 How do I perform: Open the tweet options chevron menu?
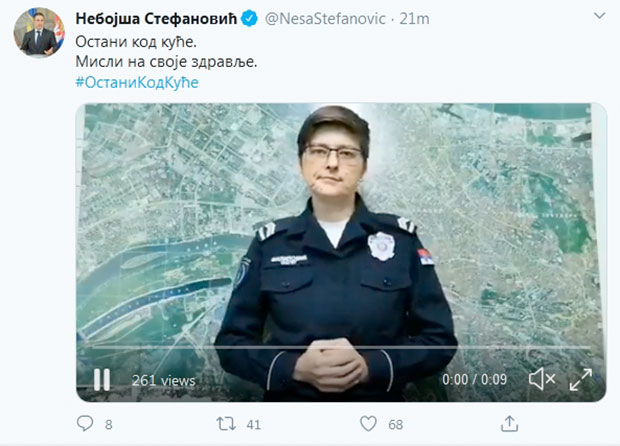point(600,16)
